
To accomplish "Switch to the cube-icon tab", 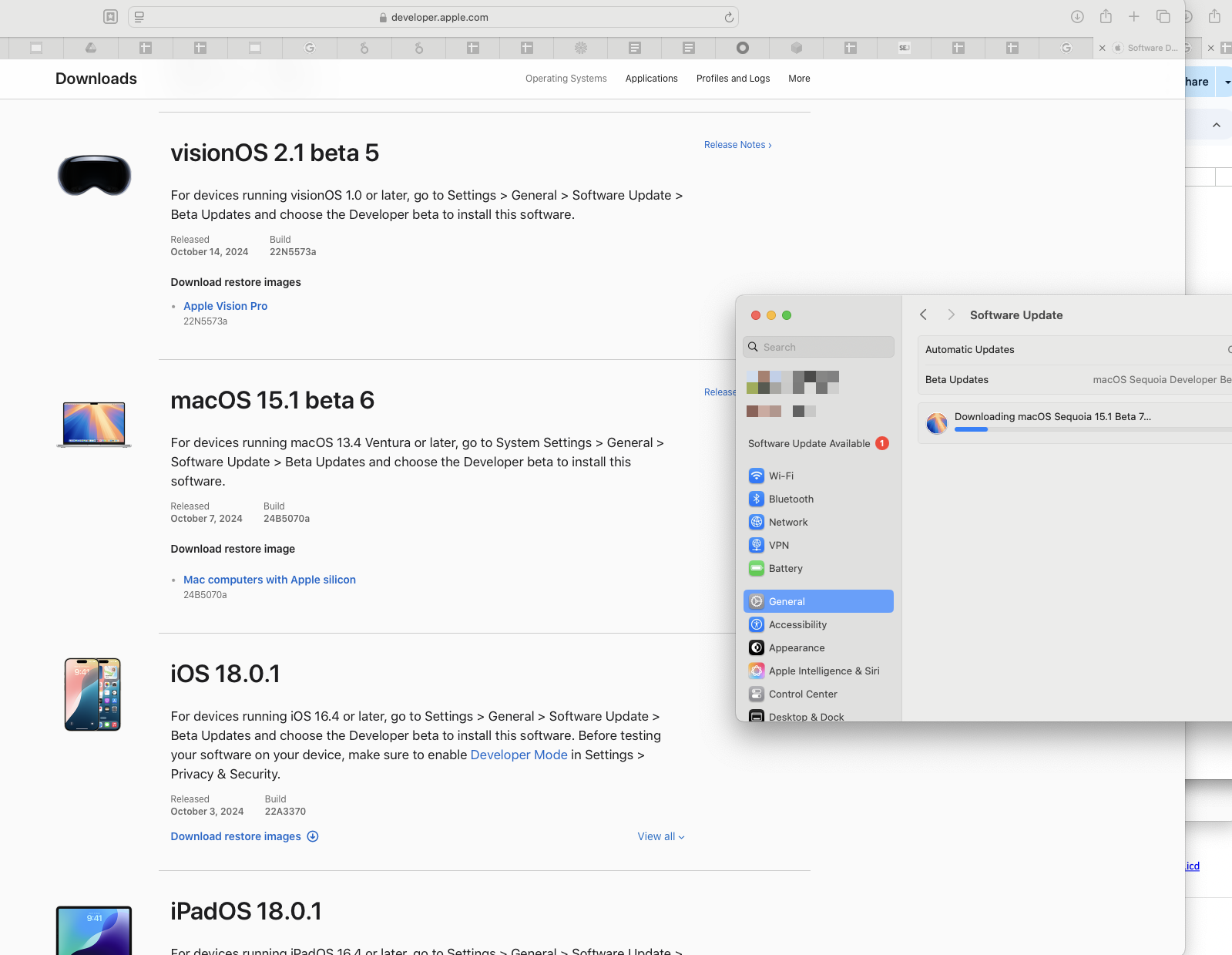I will coord(797,48).
